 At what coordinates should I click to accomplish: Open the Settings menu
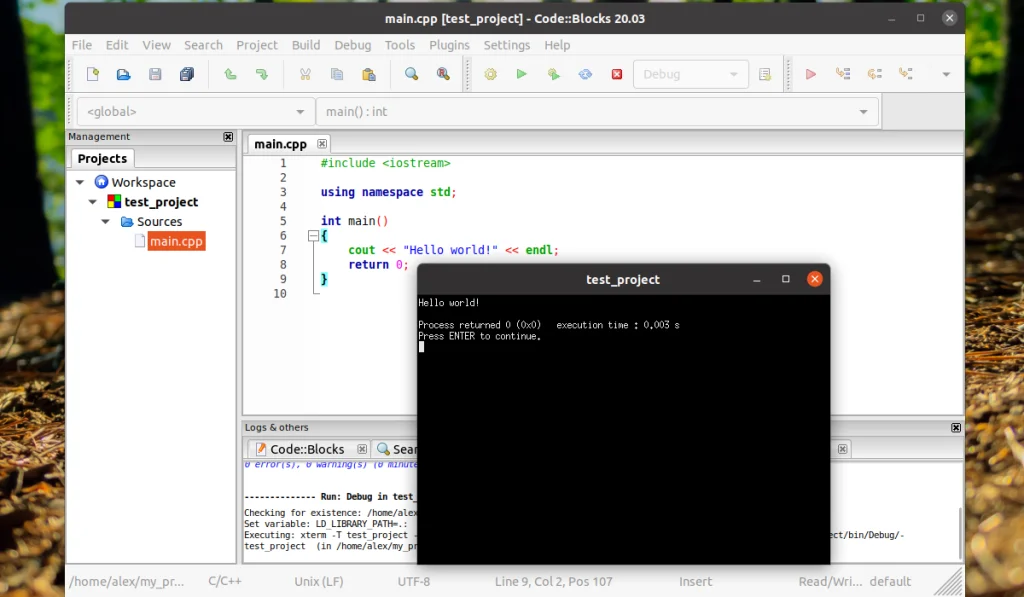point(506,45)
